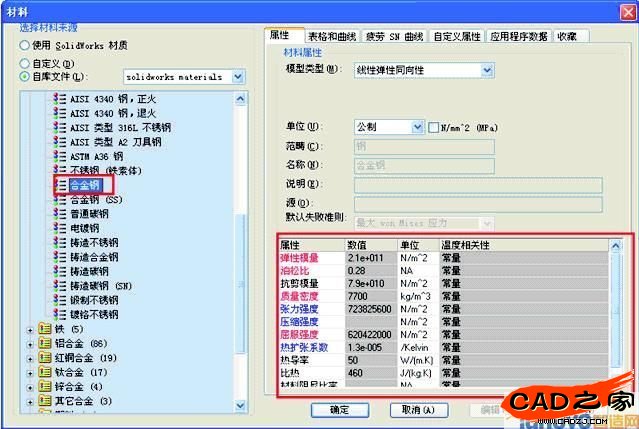This screenshot has height=429, width=639.
Task: Pick the 电镀钢 material icon
Action: click(61, 227)
